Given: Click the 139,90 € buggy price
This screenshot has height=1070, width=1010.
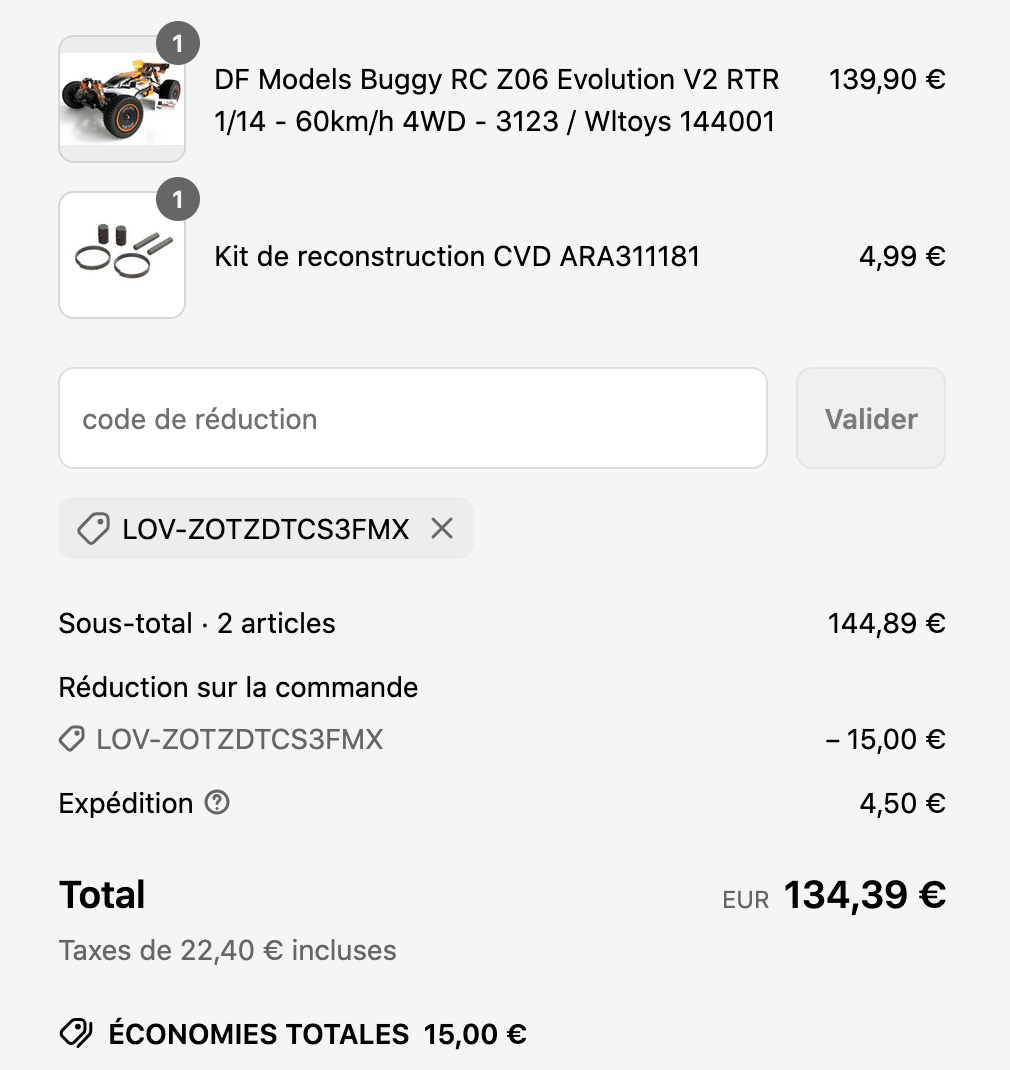Looking at the screenshot, I should tap(887, 79).
